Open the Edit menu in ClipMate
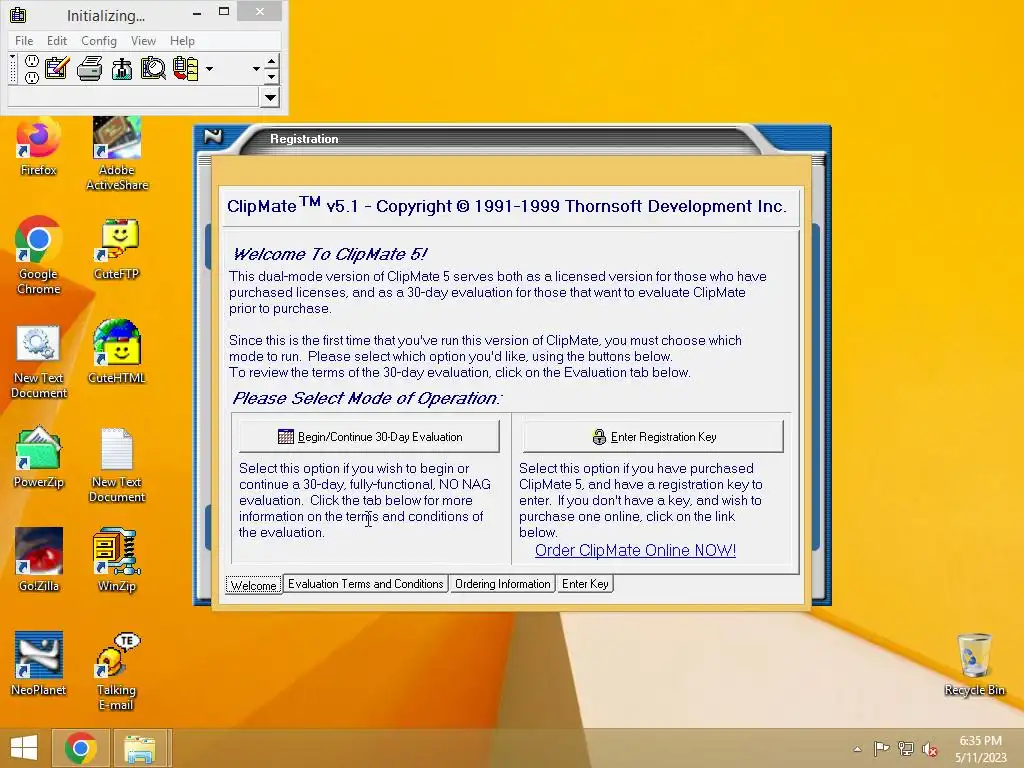Viewport: 1024px width, 768px height. (57, 40)
